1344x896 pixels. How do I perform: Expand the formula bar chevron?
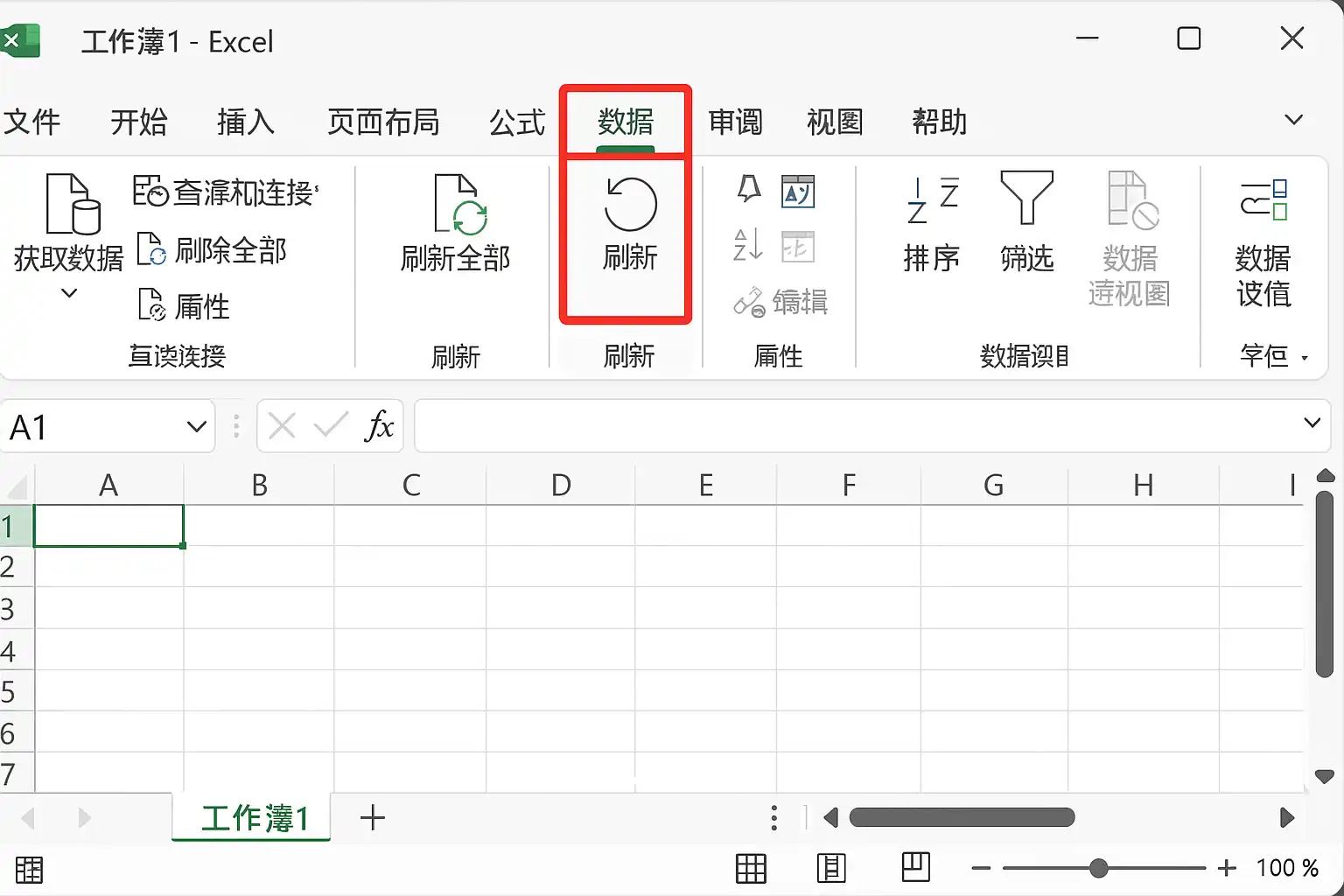coord(1312,423)
